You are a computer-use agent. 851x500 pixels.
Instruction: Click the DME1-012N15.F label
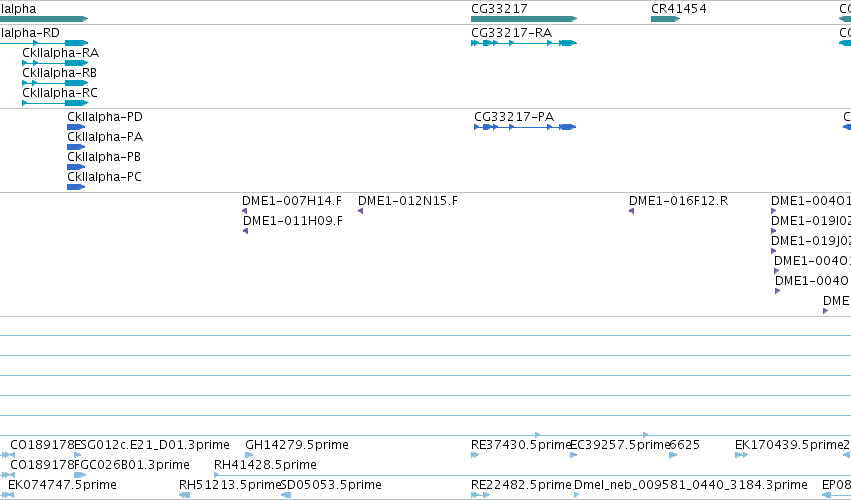[x=408, y=201]
